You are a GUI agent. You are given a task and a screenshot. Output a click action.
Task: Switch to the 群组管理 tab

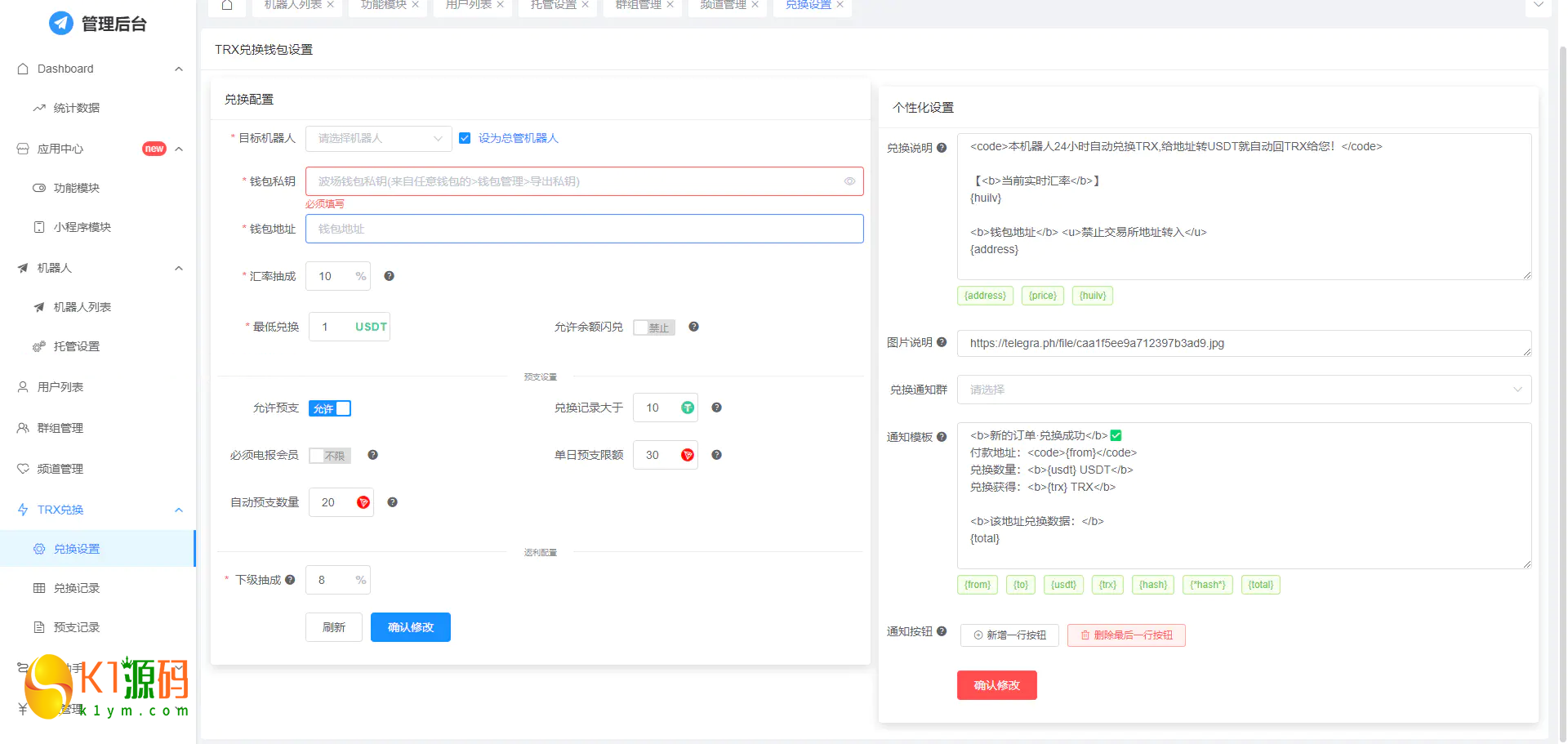click(x=639, y=5)
